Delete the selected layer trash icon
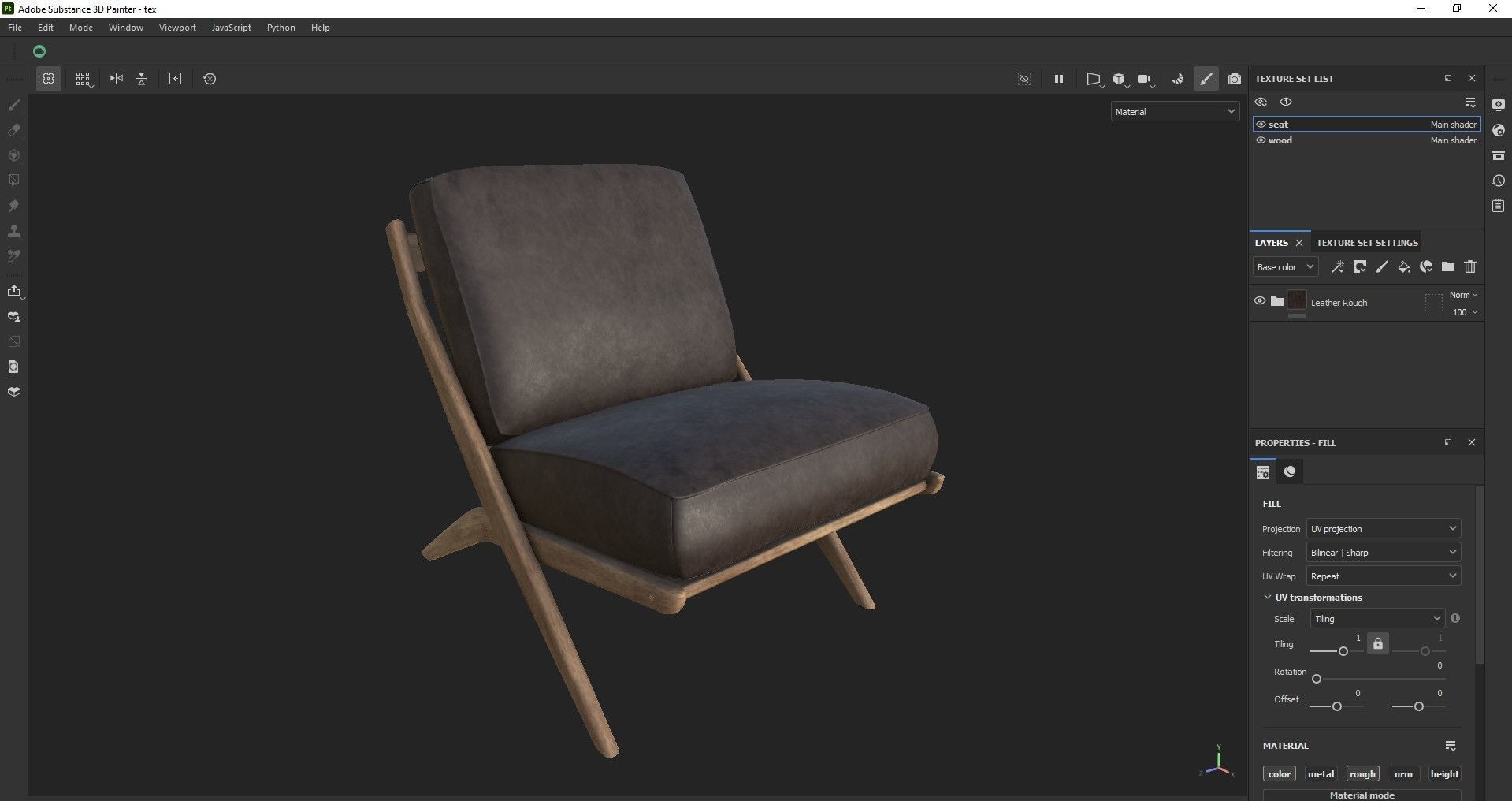 (1470, 267)
